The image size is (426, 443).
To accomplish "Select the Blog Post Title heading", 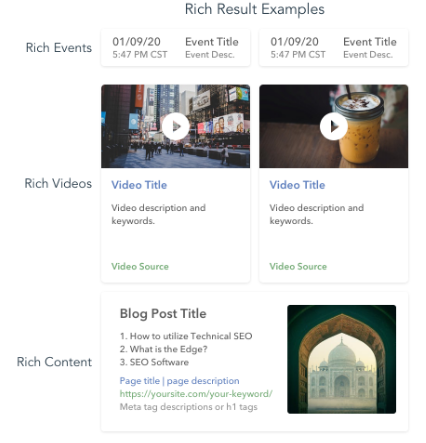I will point(163,314).
